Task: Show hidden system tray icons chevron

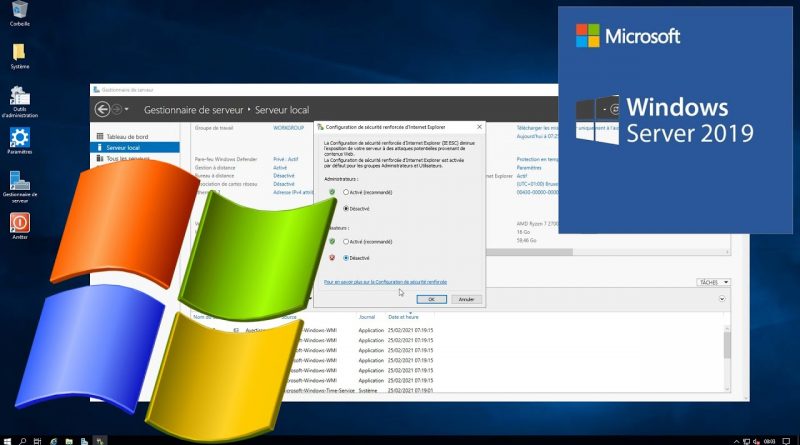Action: pyautogui.click(x=736, y=441)
